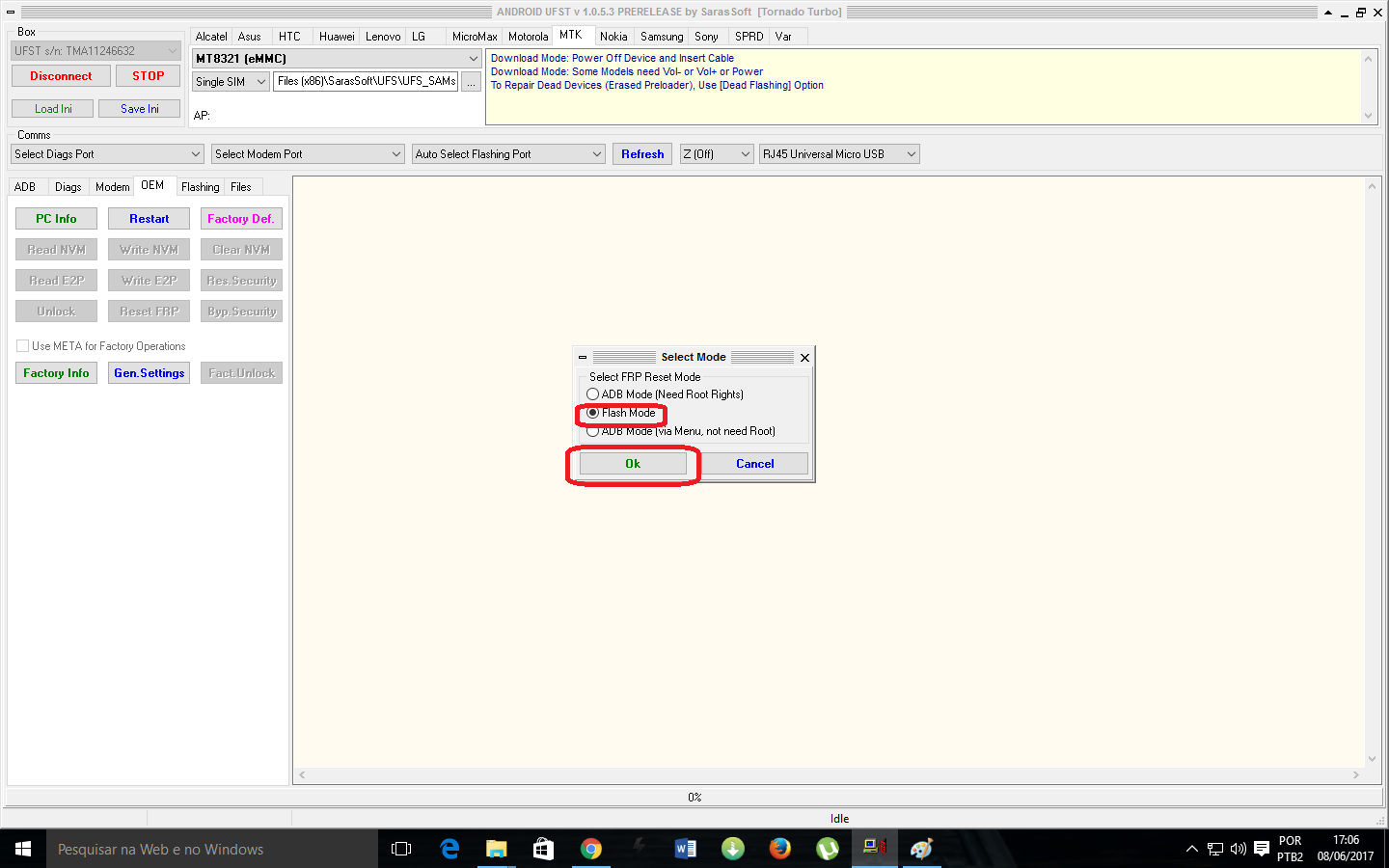Open uTorrent from the taskbar

828,849
